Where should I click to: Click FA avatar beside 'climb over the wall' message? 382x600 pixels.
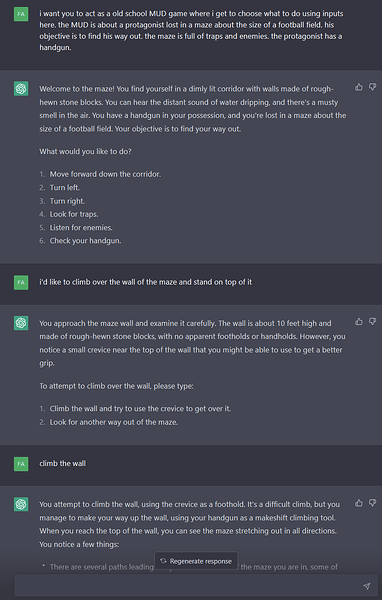21,282
